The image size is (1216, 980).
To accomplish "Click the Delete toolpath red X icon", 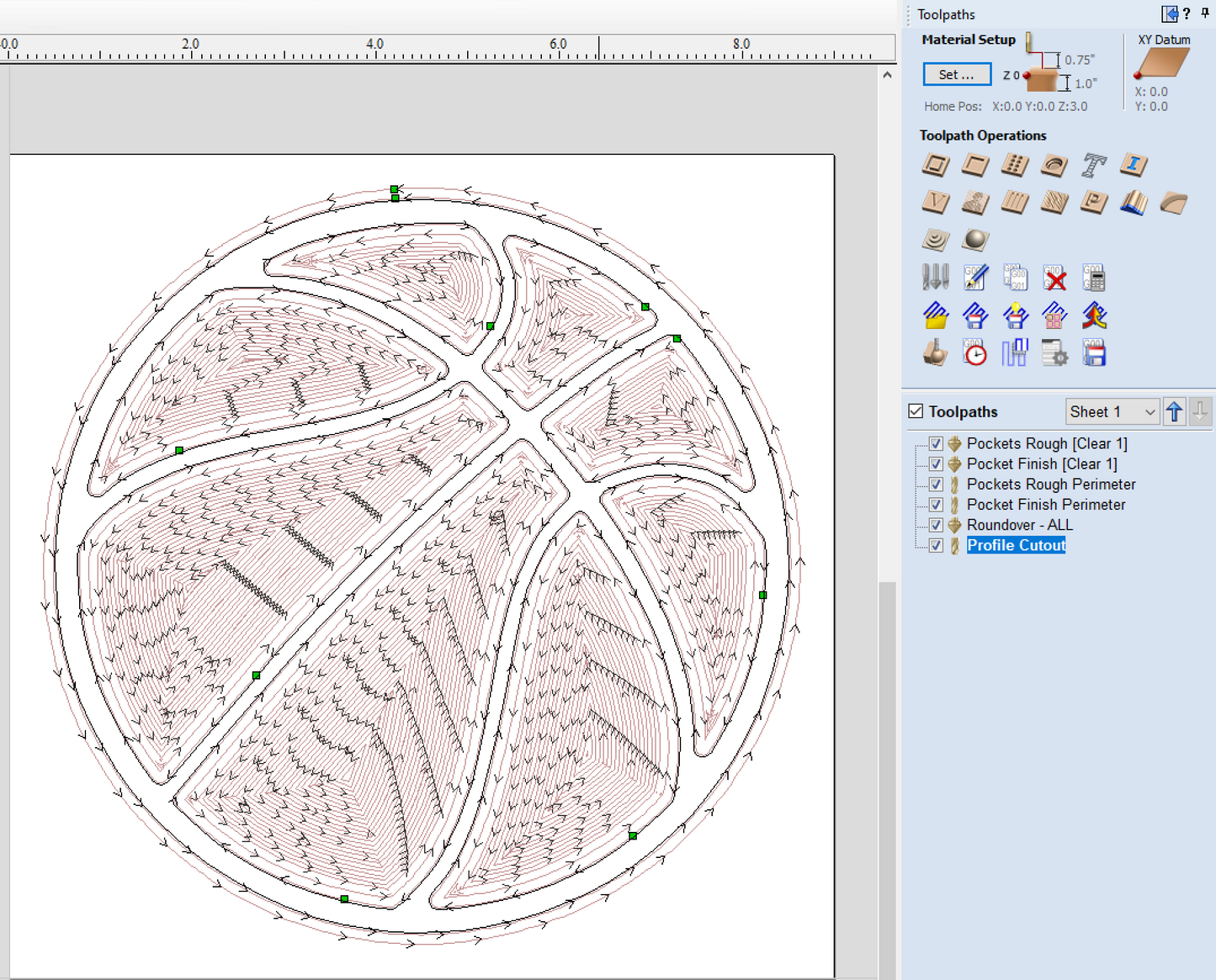I will [1054, 278].
